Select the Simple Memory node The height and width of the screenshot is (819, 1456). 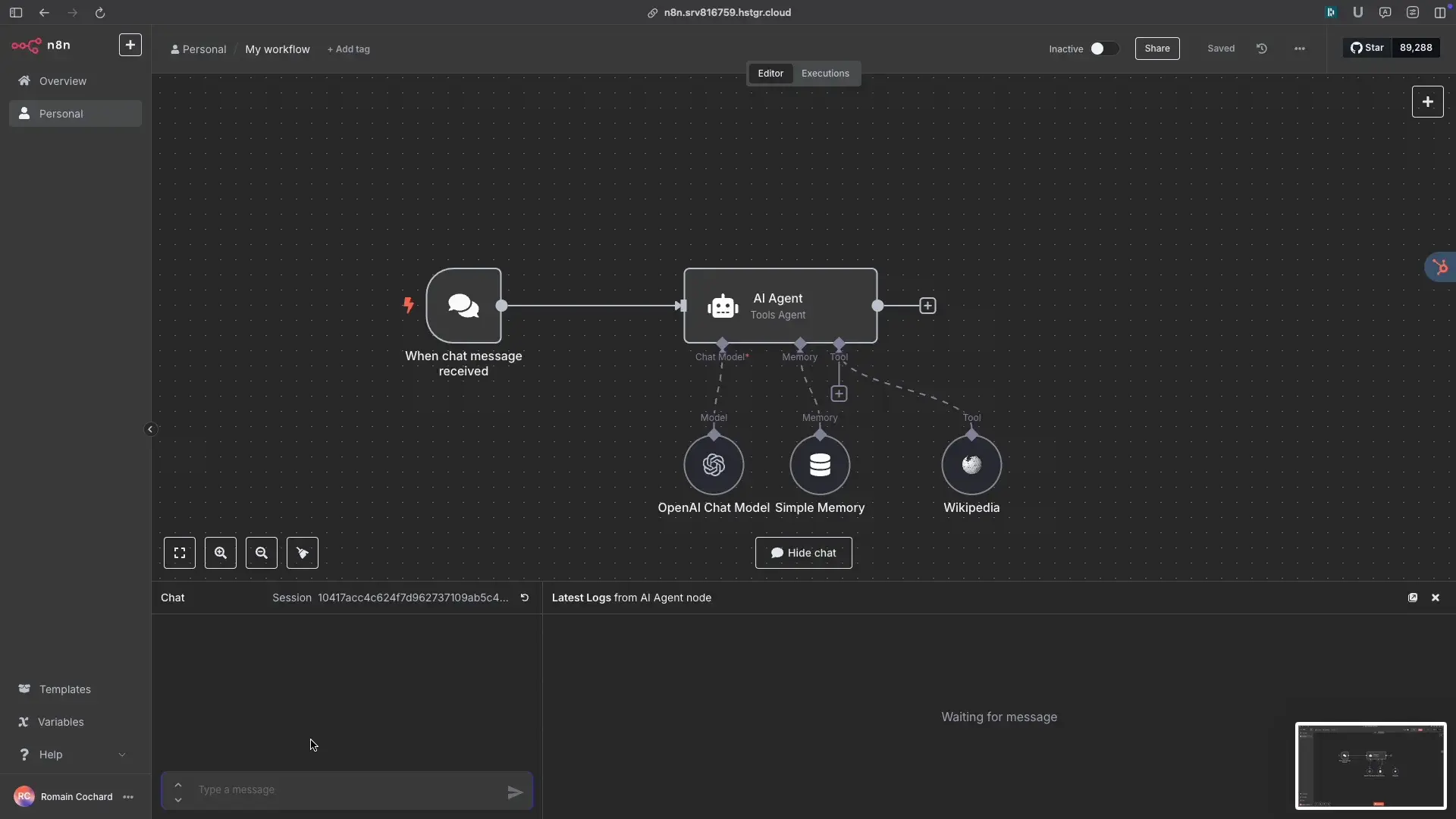[x=820, y=465]
